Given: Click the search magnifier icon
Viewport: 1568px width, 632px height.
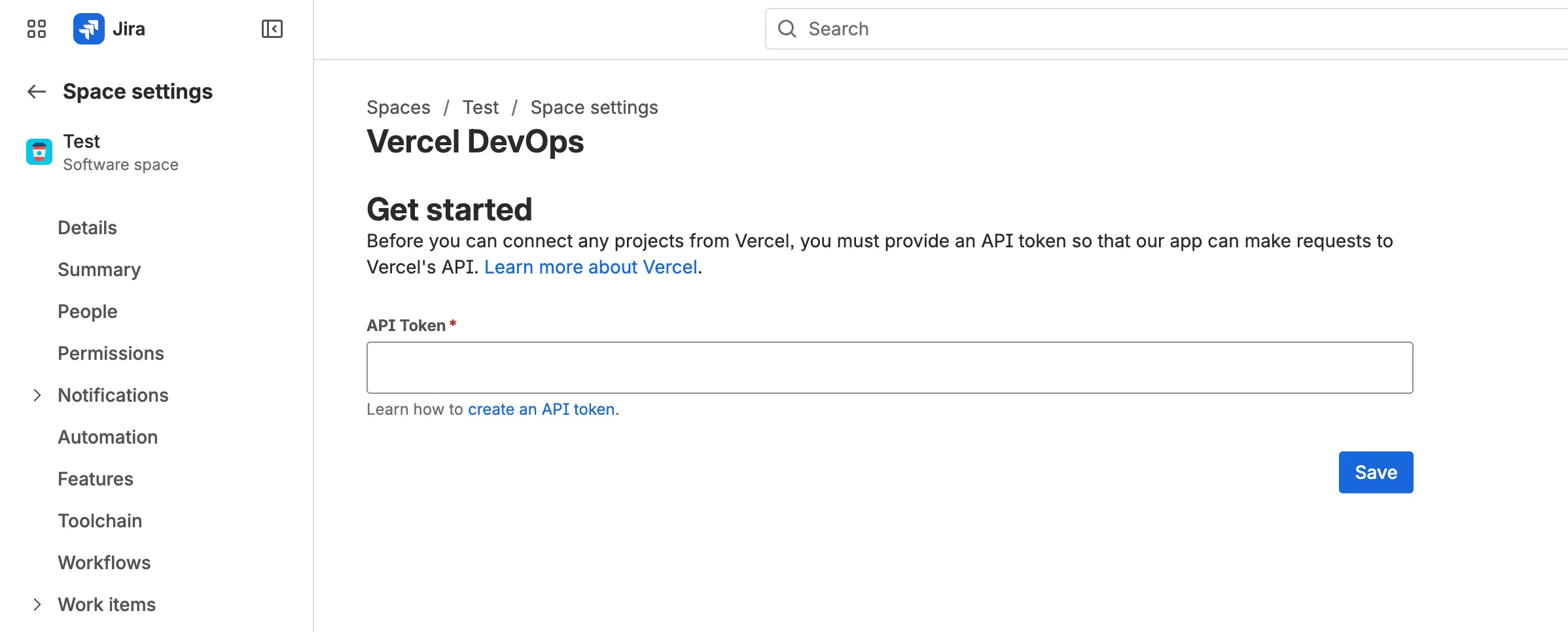Looking at the screenshot, I should click(787, 29).
